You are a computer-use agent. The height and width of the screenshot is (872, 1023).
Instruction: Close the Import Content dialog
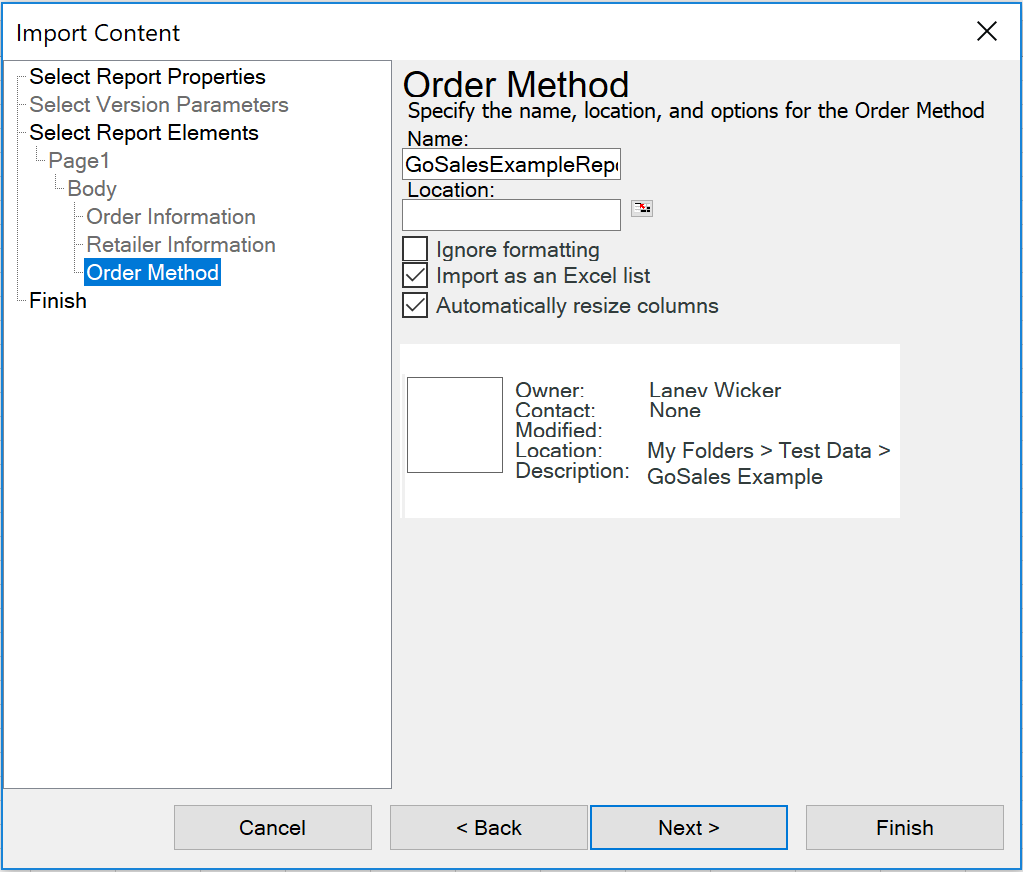point(986,32)
